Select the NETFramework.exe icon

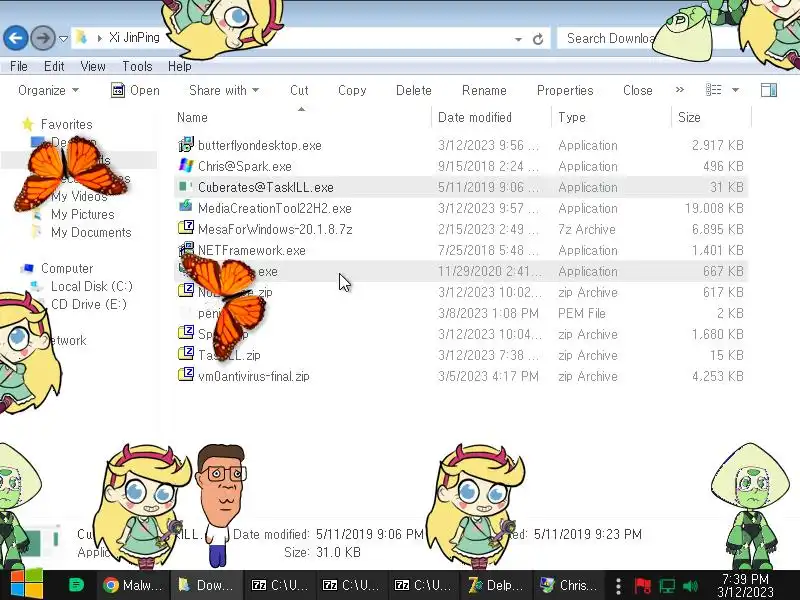186,249
